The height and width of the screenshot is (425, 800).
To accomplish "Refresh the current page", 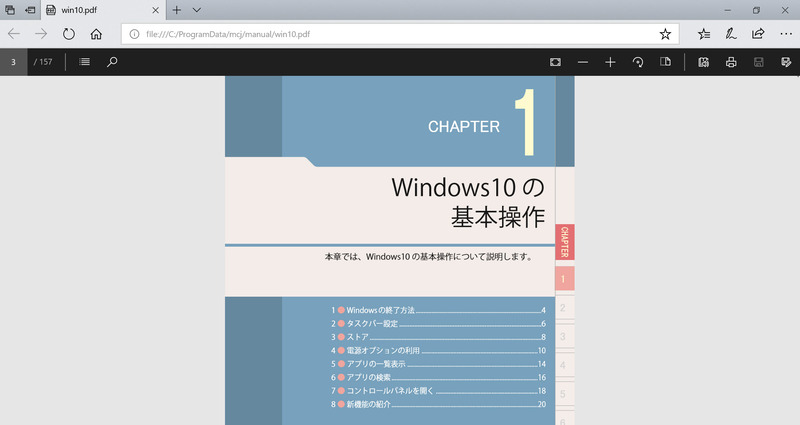I will pos(68,34).
